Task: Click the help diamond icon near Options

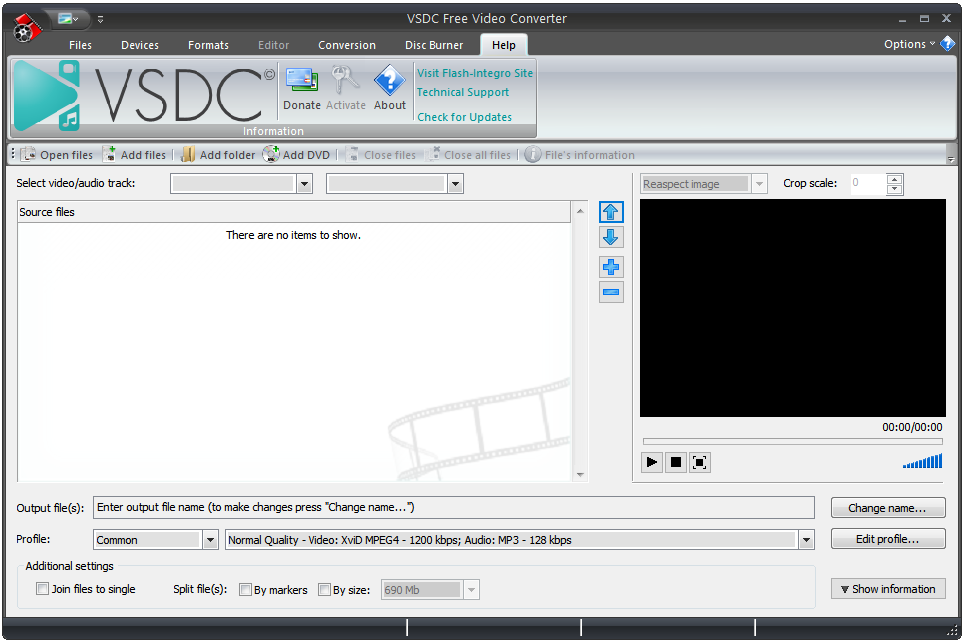Action: pyautogui.click(x=948, y=44)
